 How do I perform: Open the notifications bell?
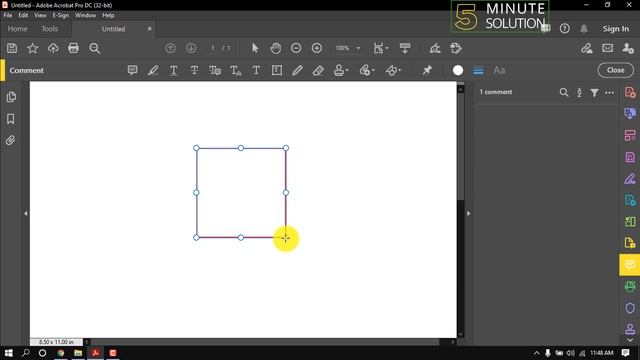coord(584,29)
